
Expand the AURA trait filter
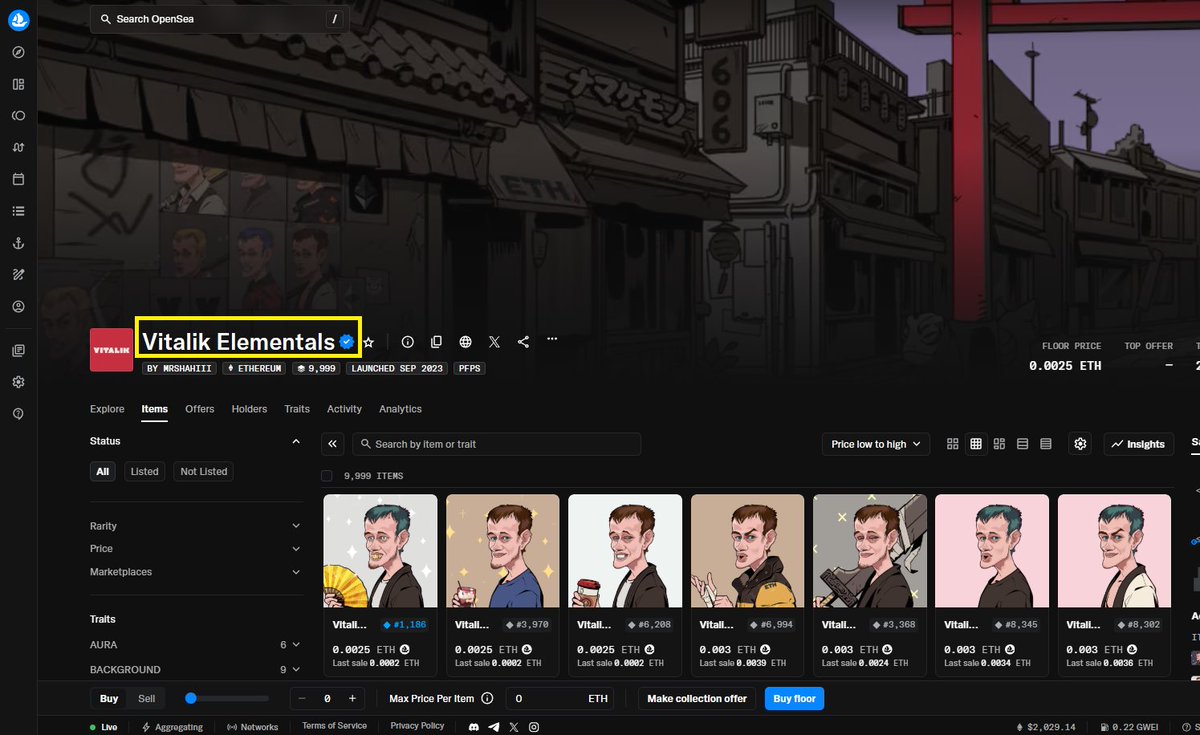[195, 645]
